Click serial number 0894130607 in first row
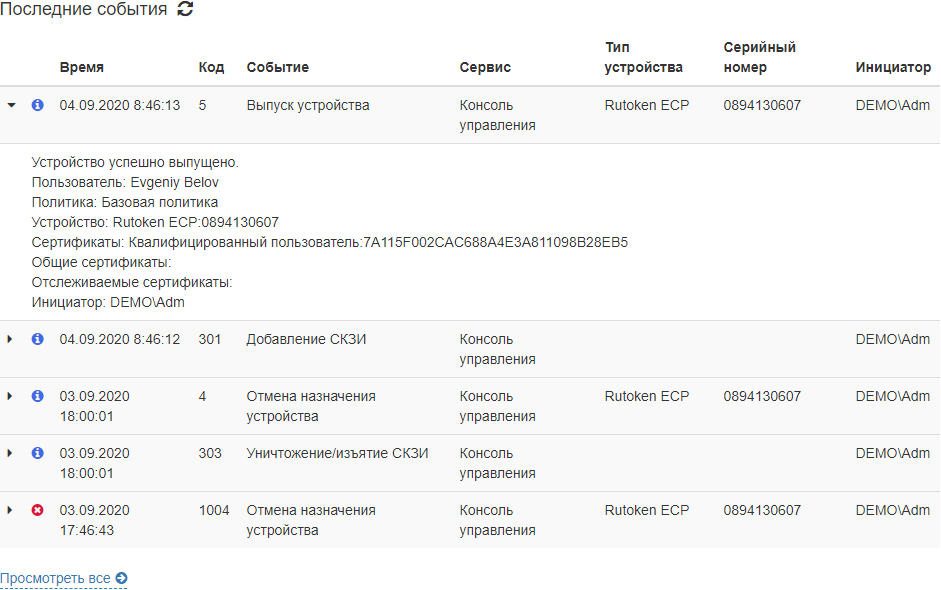 coord(762,105)
